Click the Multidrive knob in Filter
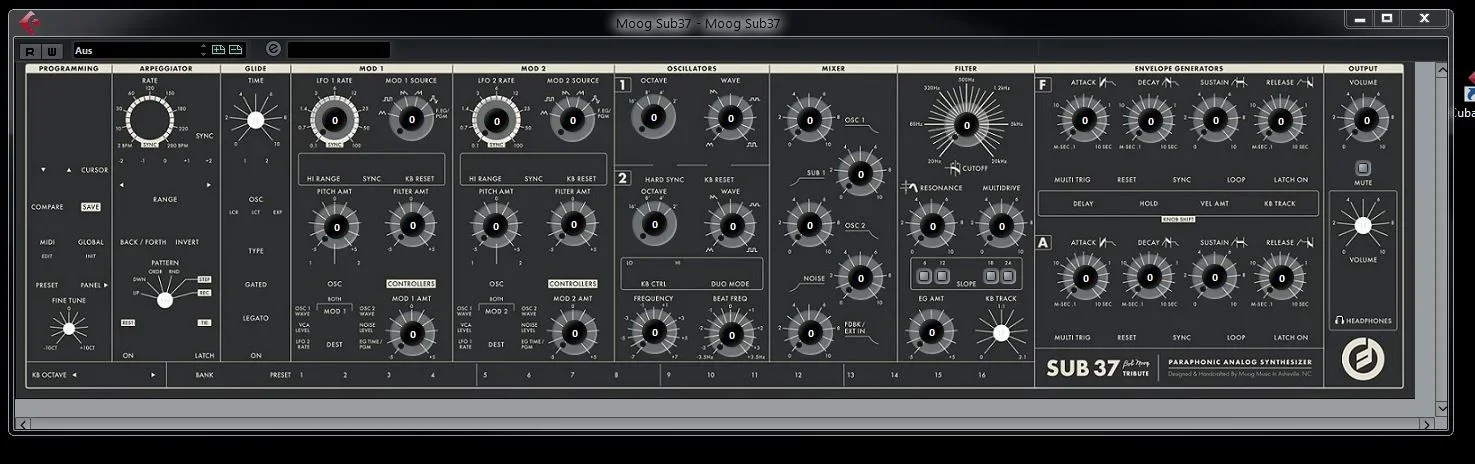 pos(1001,226)
